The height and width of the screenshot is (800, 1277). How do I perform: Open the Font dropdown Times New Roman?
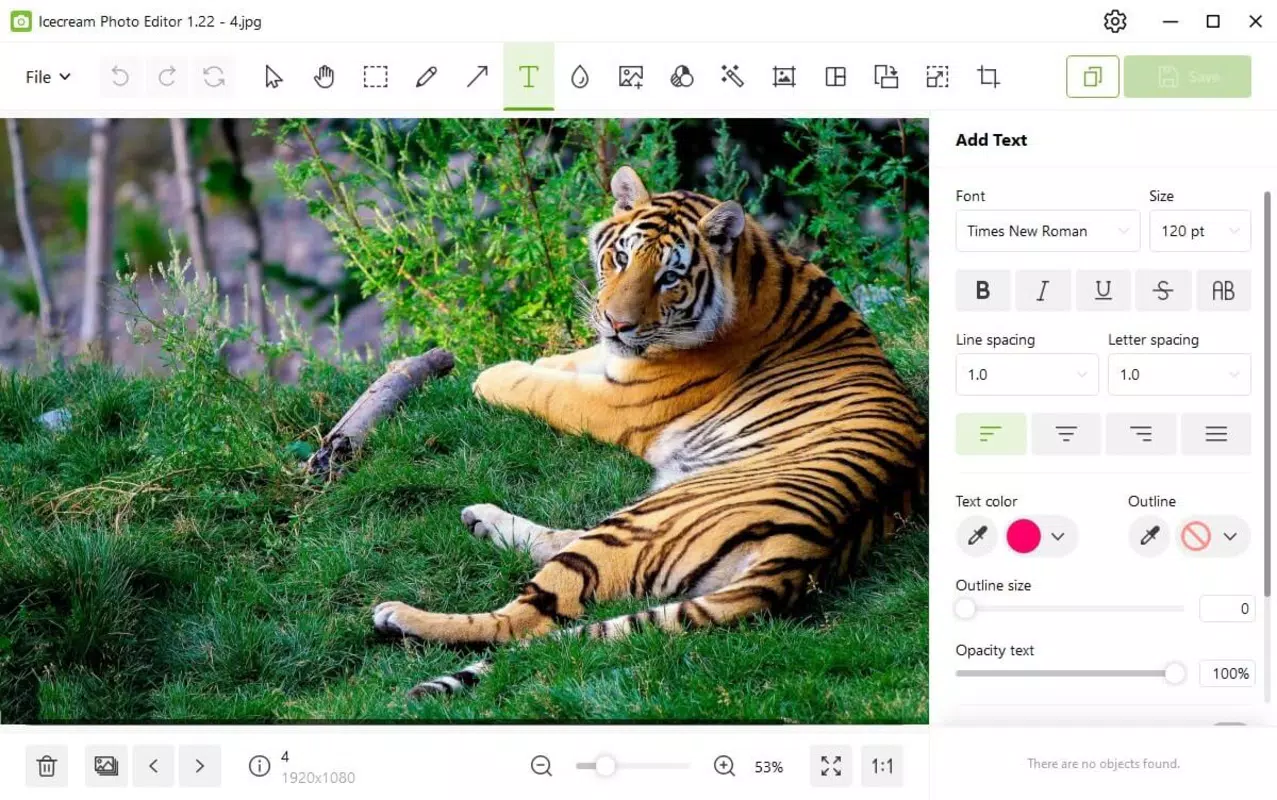coord(1048,231)
